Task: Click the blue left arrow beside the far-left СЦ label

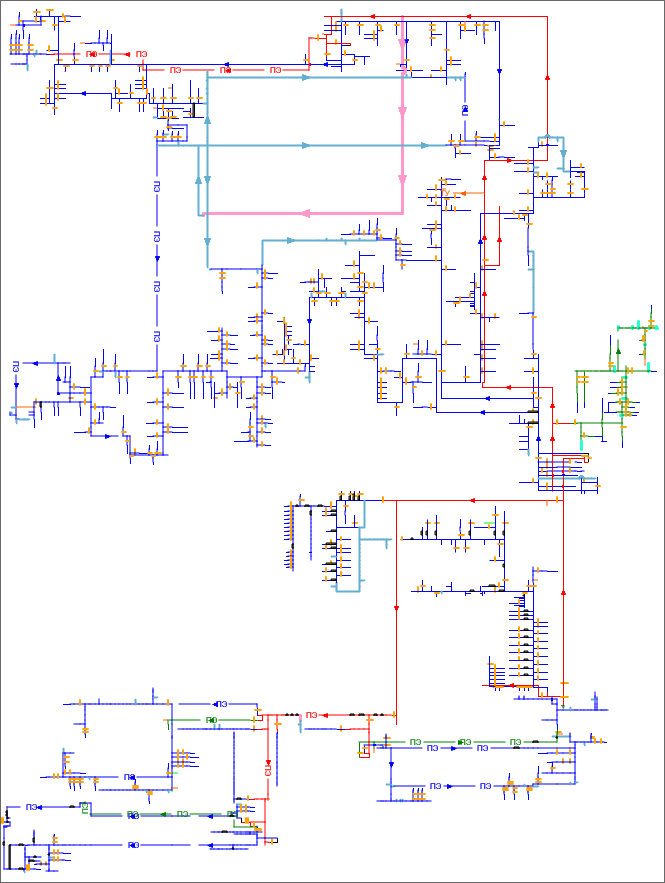Action: pos(34,361)
